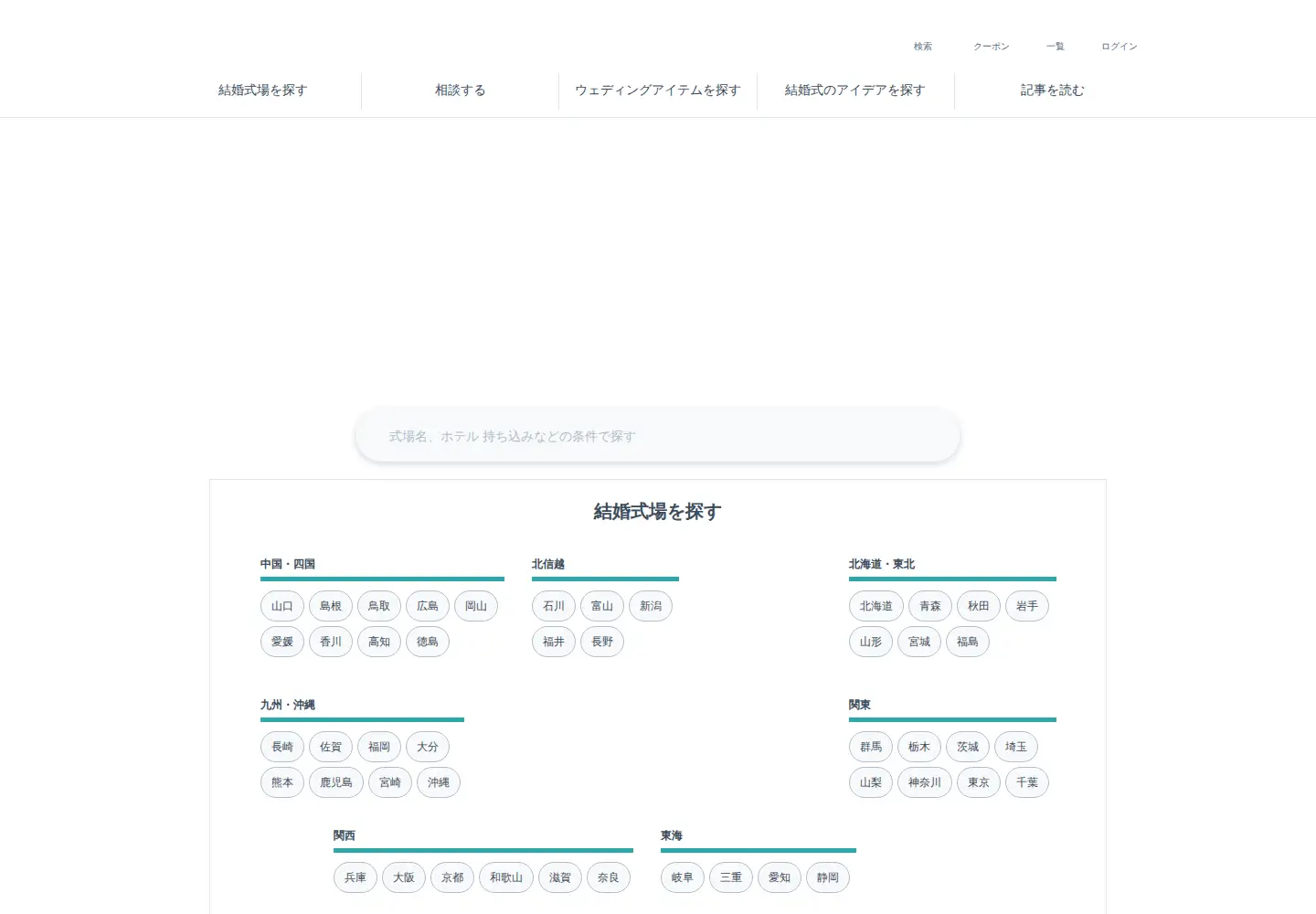The image size is (1316, 914).
Task: Select the 高知 prefecture chip
Action: coord(379,642)
